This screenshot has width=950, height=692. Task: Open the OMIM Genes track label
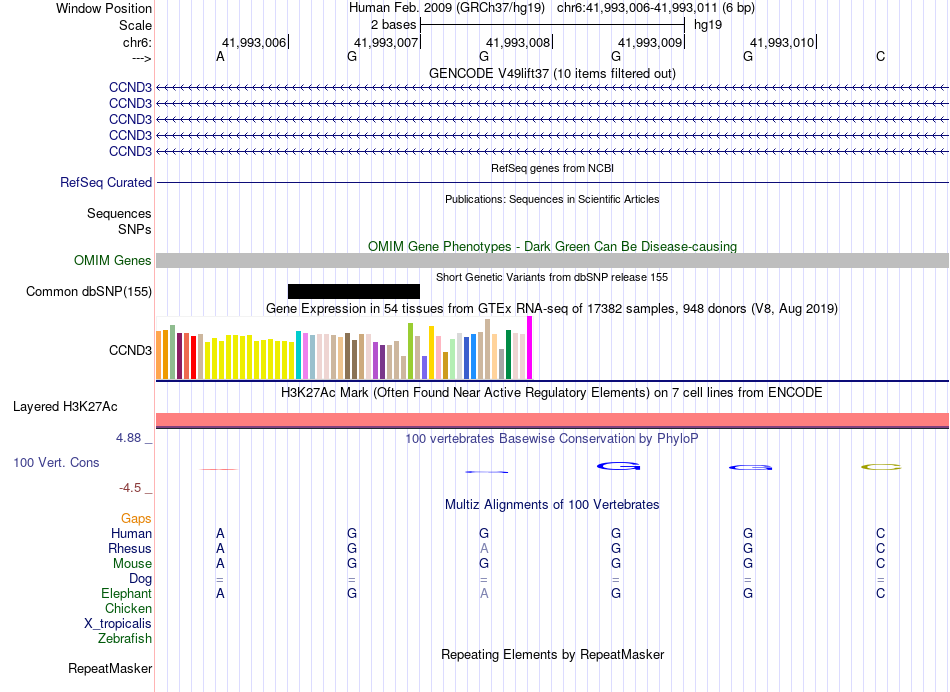pos(113,261)
